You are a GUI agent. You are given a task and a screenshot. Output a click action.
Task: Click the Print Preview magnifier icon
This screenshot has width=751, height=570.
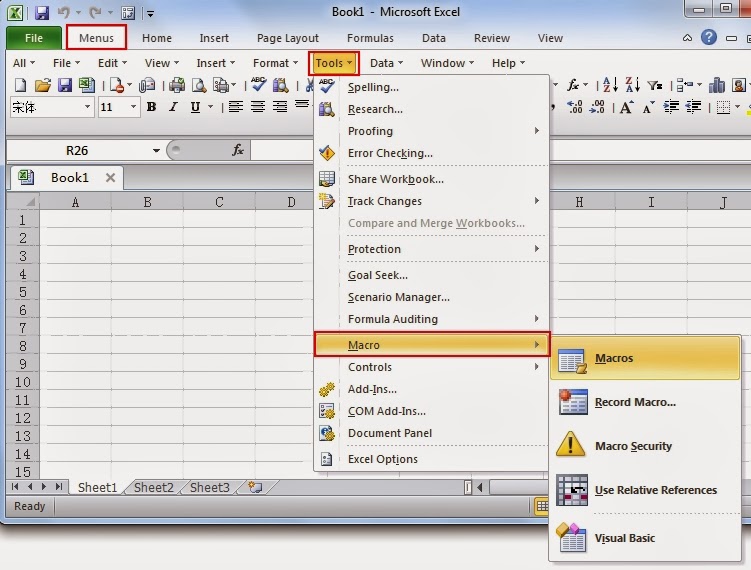pos(199,86)
